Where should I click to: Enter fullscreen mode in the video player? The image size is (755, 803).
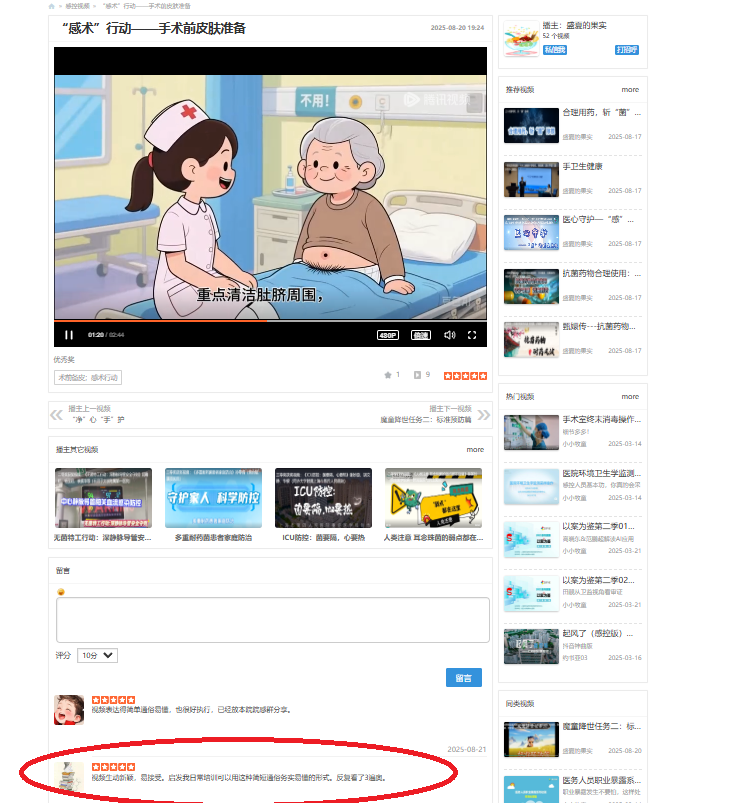point(472,335)
